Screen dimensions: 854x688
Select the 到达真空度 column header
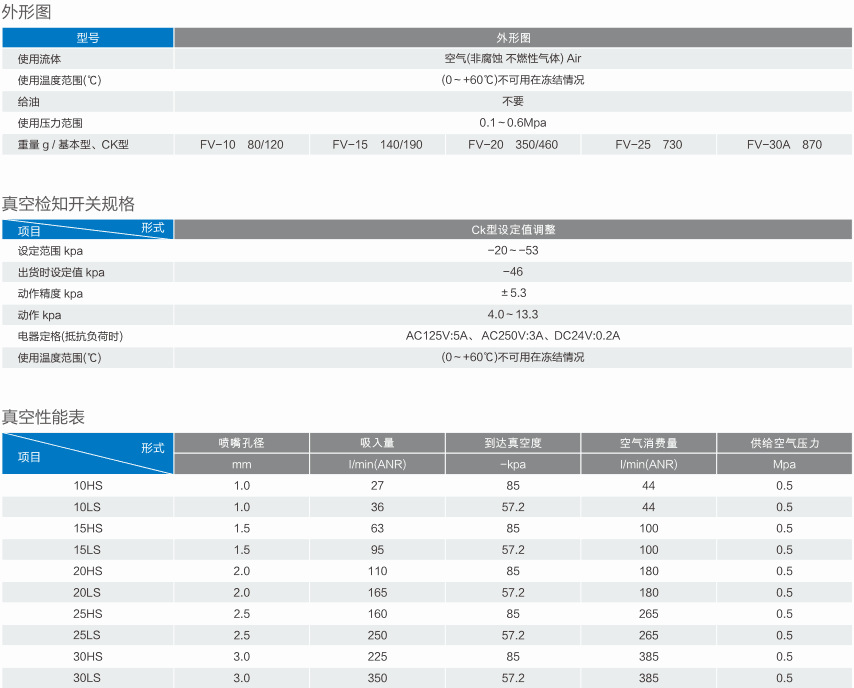[512, 441]
